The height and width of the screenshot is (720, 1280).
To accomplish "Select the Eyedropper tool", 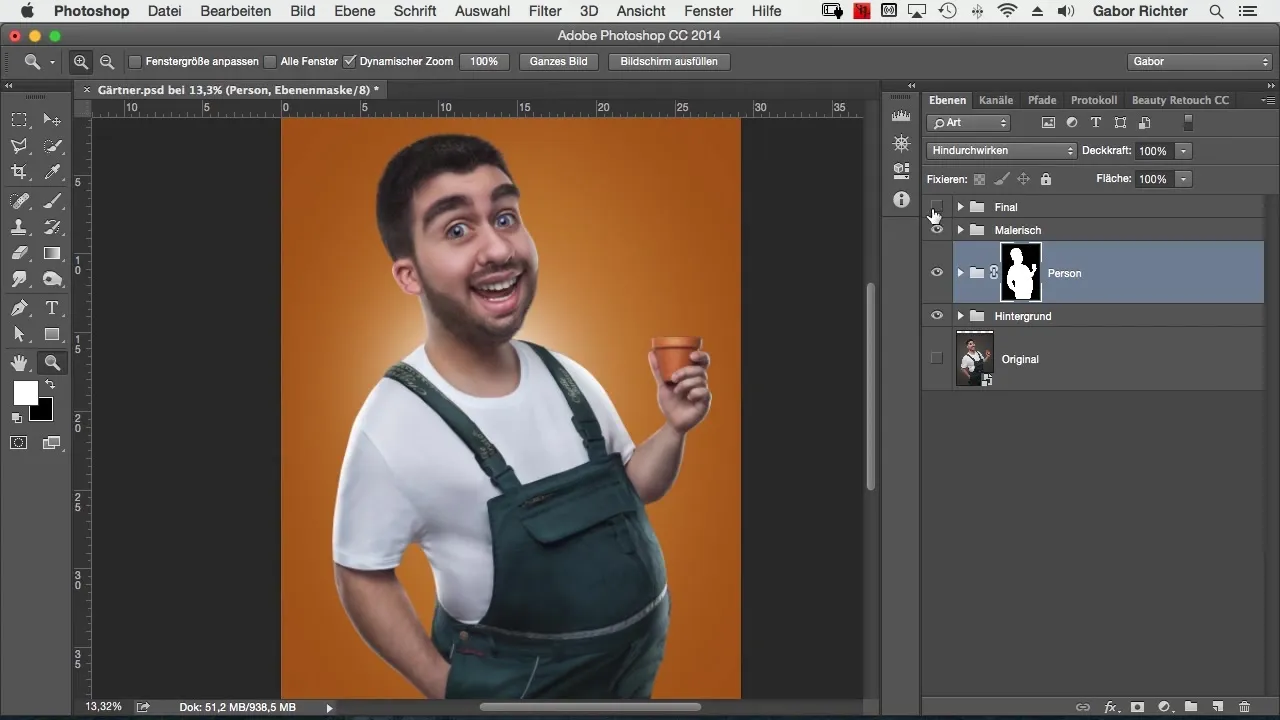I will point(52,173).
